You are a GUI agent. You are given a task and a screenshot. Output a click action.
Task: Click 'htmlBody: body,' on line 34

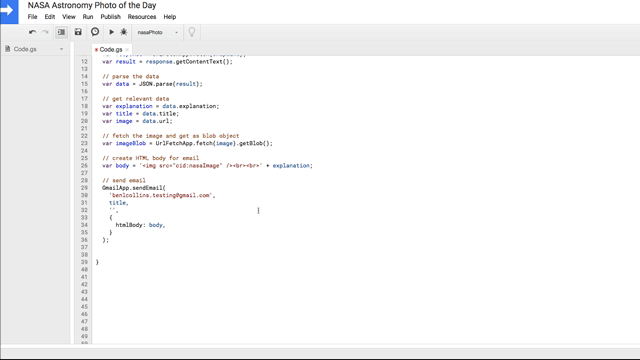click(140, 225)
